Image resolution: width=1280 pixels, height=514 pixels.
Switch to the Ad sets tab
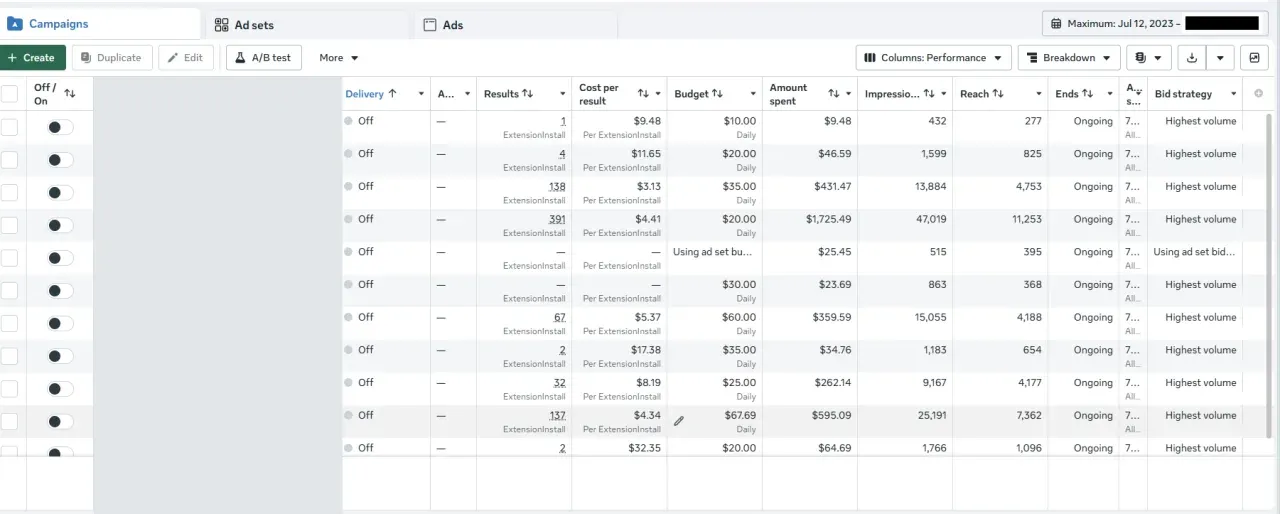click(308, 25)
